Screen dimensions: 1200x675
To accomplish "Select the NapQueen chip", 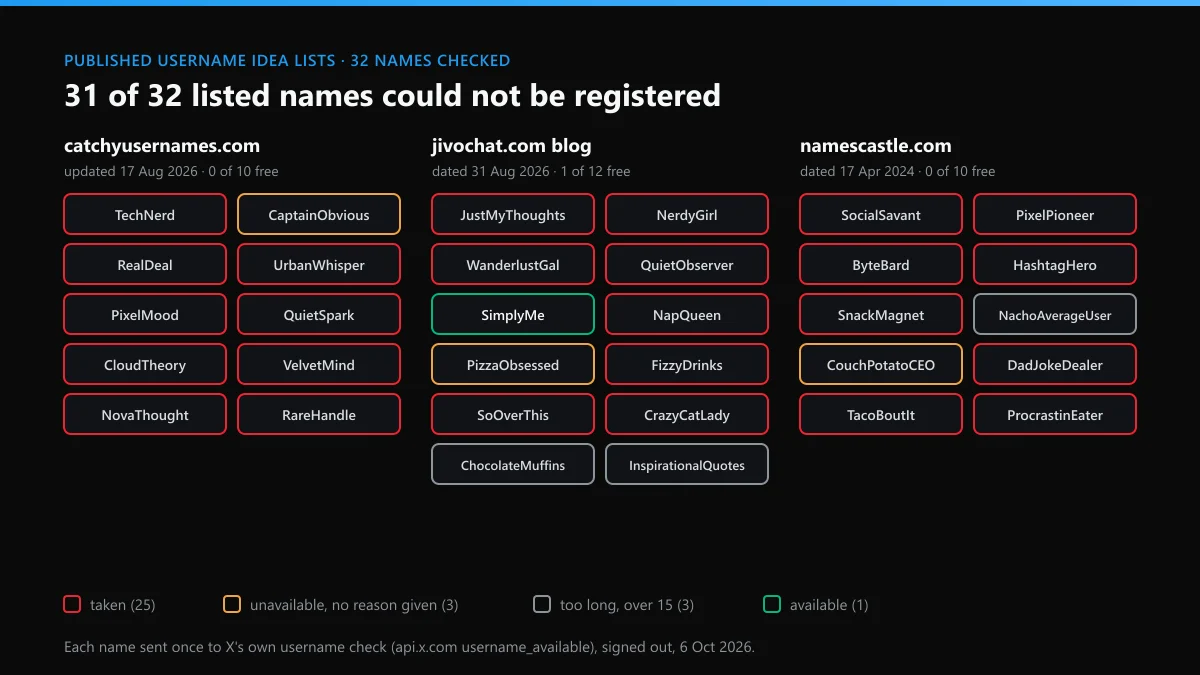I will coord(687,315).
